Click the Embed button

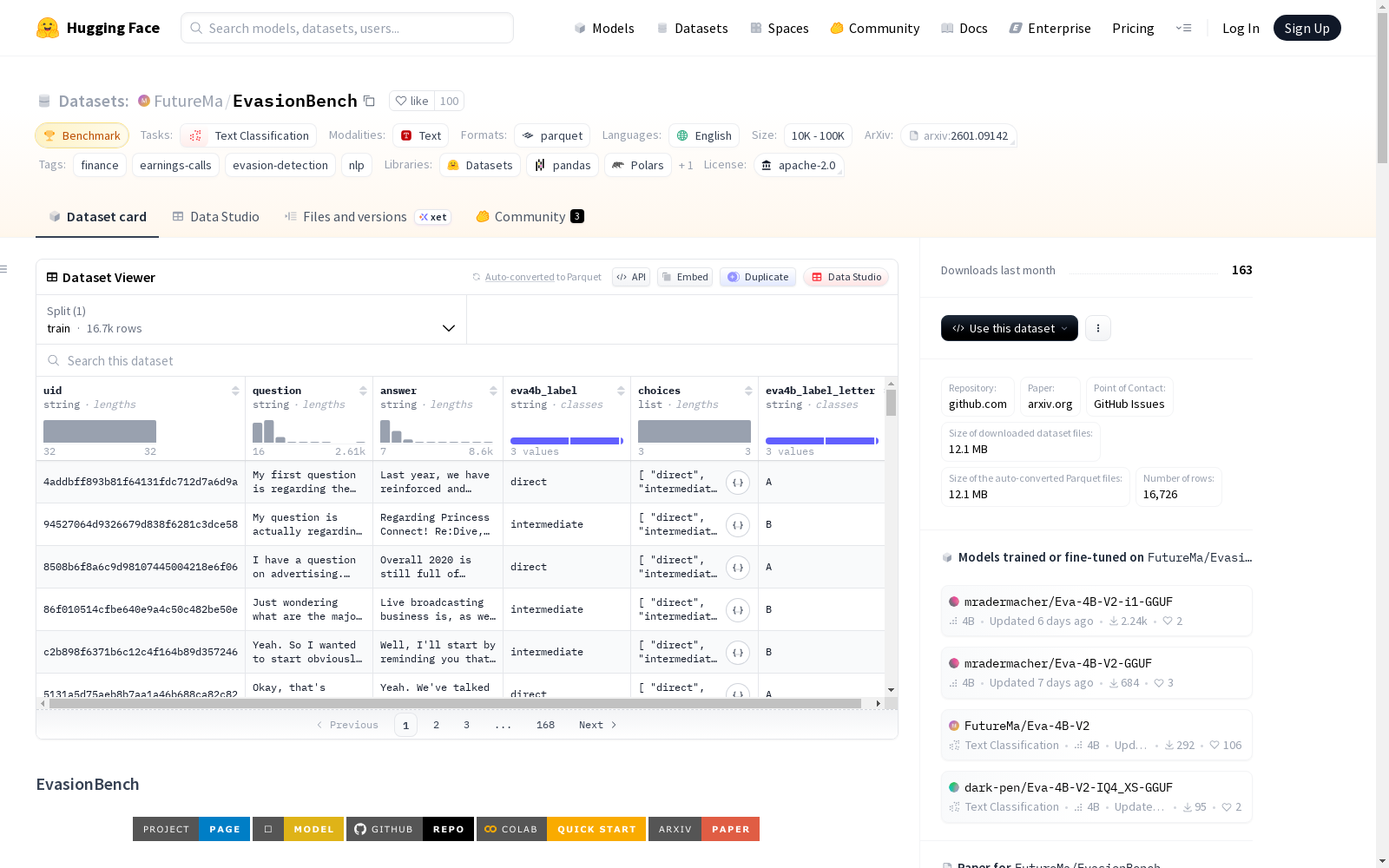click(685, 277)
